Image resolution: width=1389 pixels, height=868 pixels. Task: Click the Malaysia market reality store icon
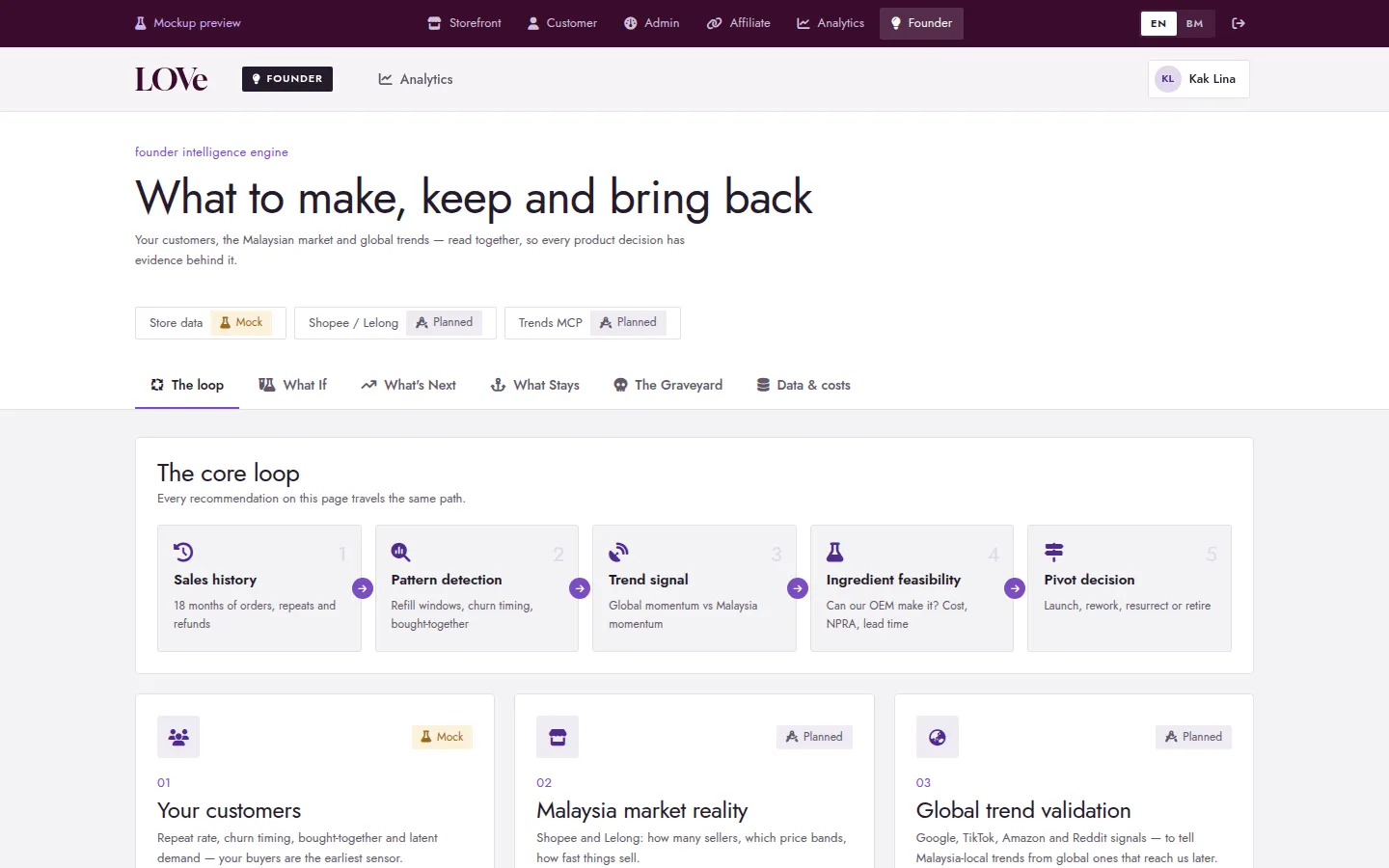(558, 737)
